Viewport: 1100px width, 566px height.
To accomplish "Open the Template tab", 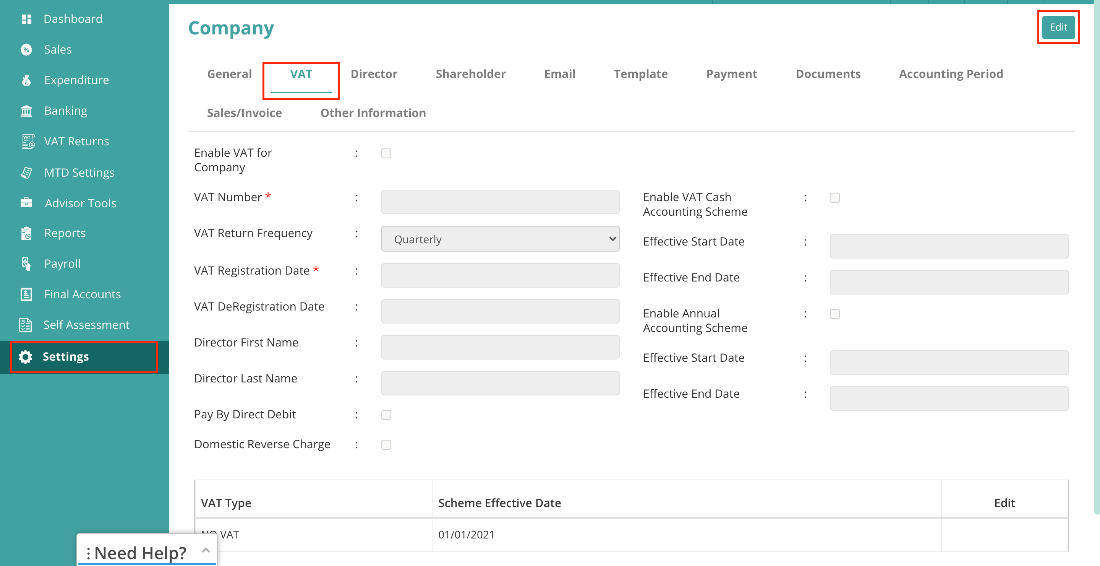I will [640, 74].
